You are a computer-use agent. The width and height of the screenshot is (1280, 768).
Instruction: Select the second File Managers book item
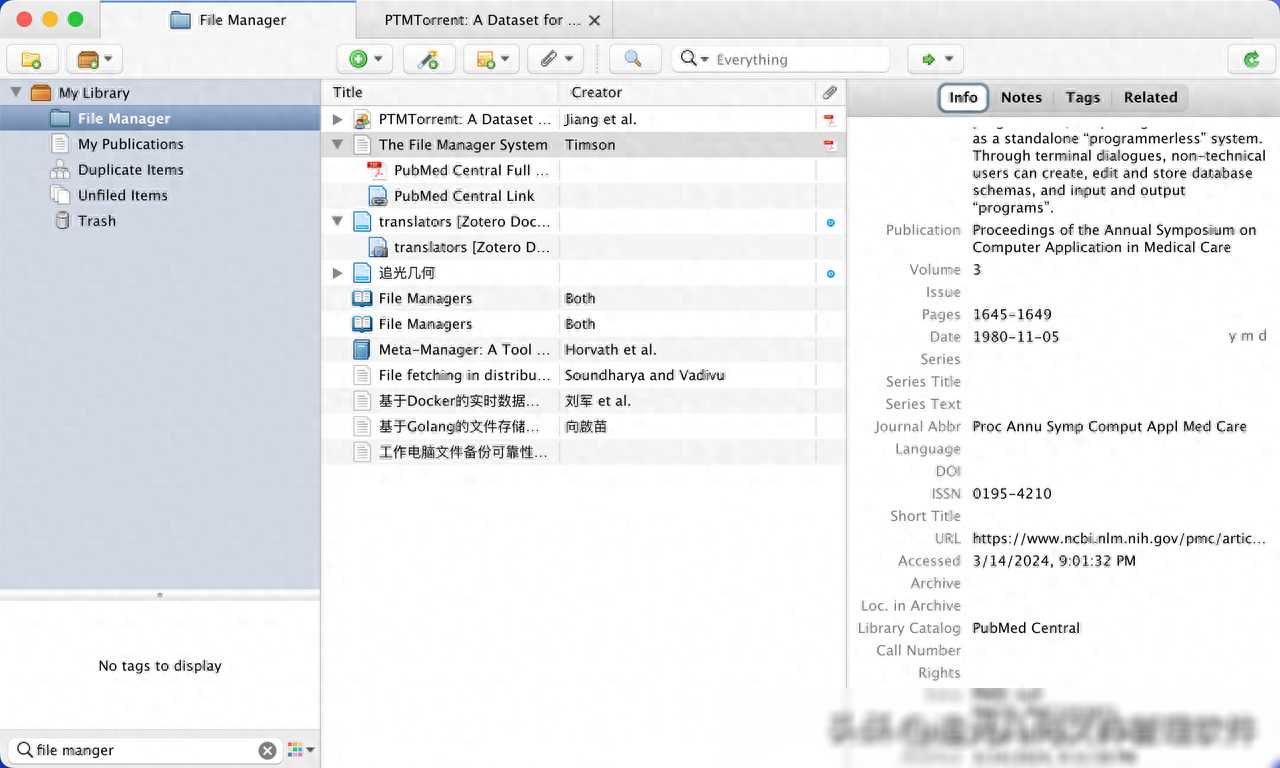[583, 324]
